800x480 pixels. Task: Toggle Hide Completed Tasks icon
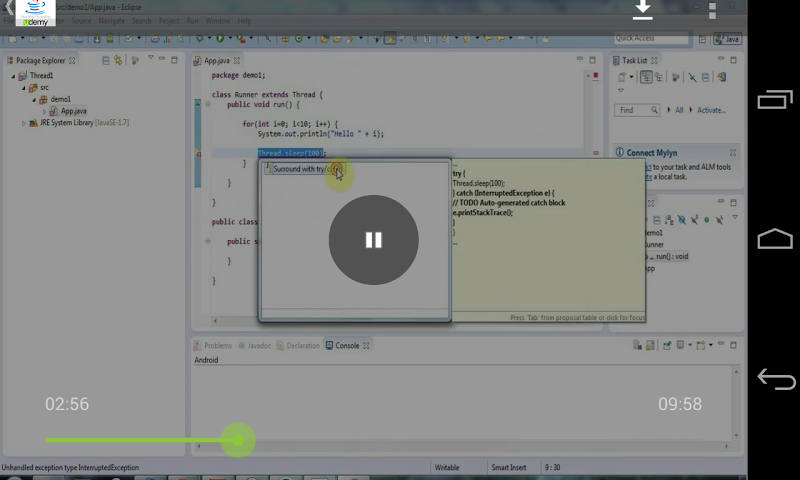692,77
